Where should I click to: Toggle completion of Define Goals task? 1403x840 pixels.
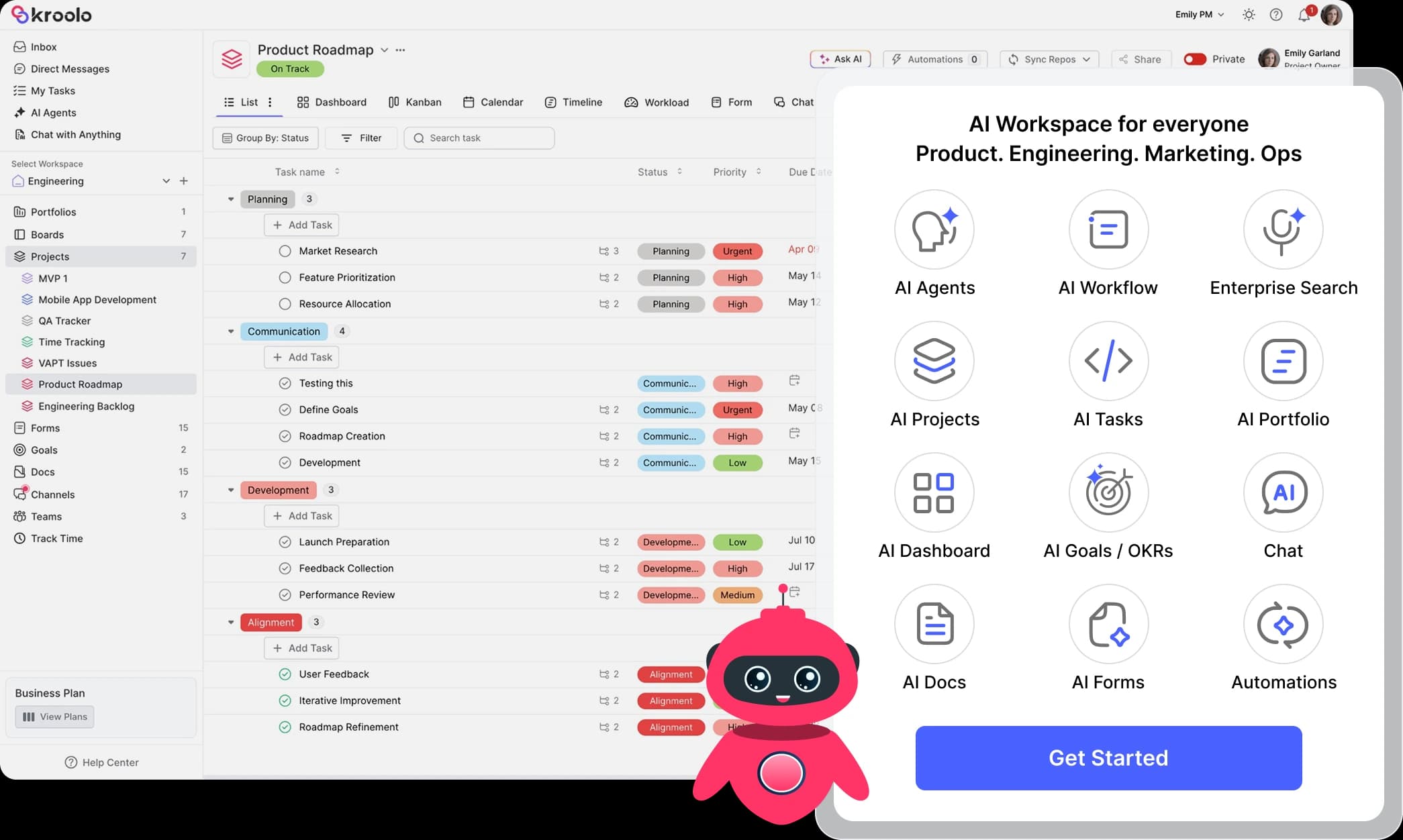tap(285, 409)
